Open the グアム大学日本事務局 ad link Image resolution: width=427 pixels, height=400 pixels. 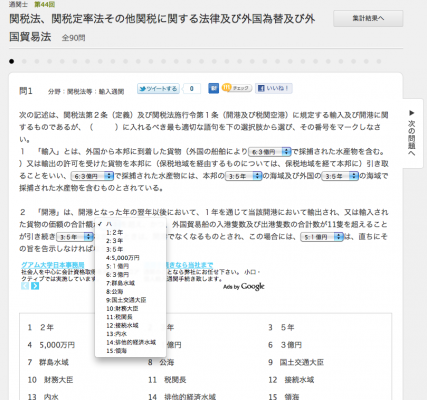[53, 265]
